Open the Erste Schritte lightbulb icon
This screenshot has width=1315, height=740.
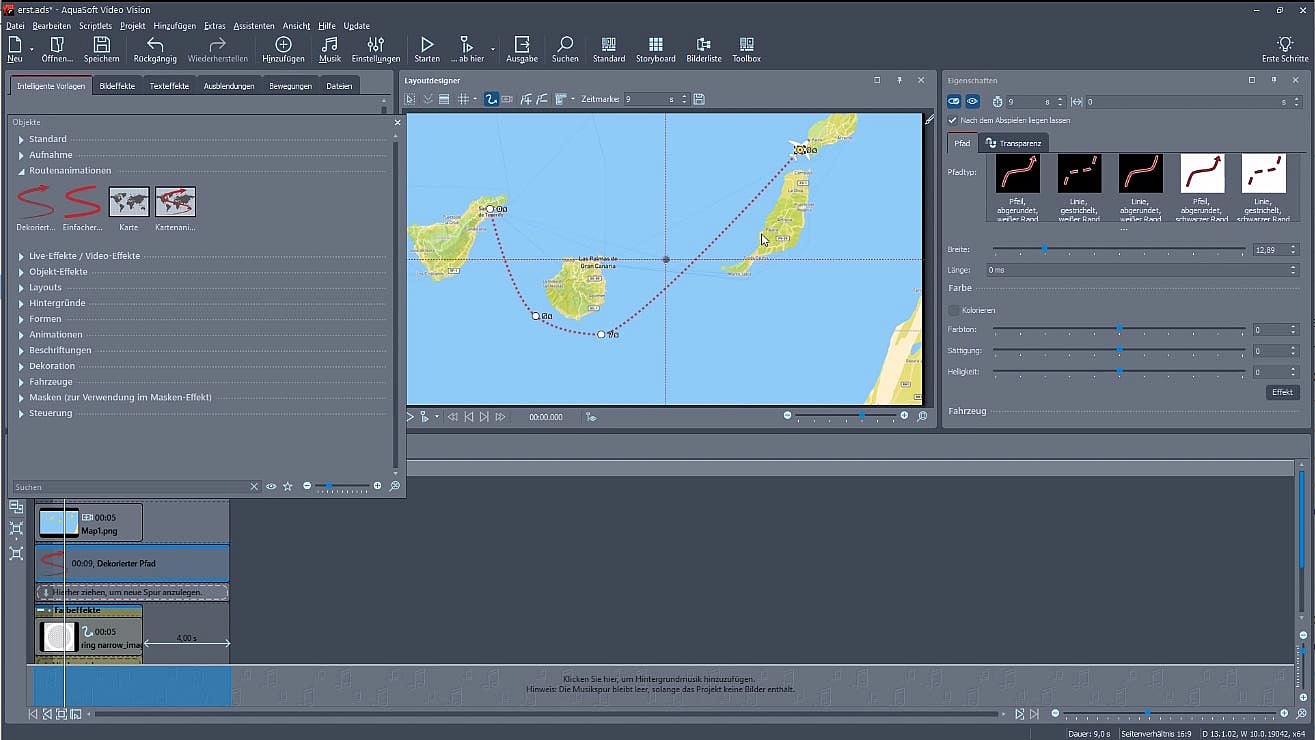pyautogui.click(x=1285, y=45)
